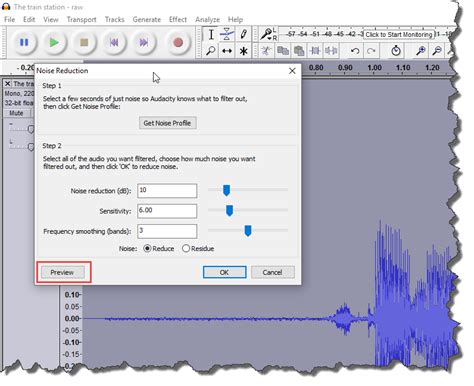Click the Preview button
474x386 pixels.
[x=62, y=272]
